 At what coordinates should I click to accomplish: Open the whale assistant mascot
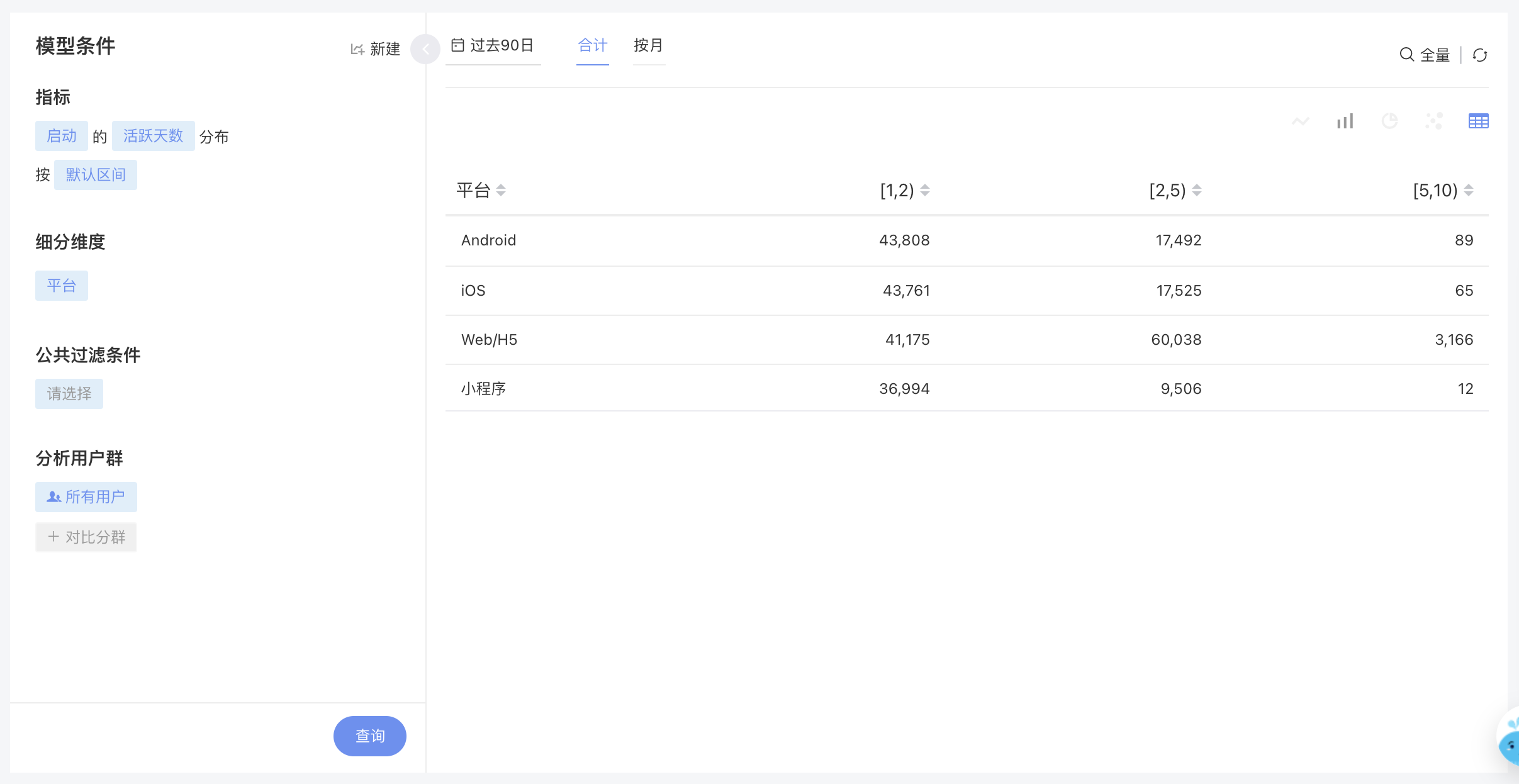tap(1509, 737)
